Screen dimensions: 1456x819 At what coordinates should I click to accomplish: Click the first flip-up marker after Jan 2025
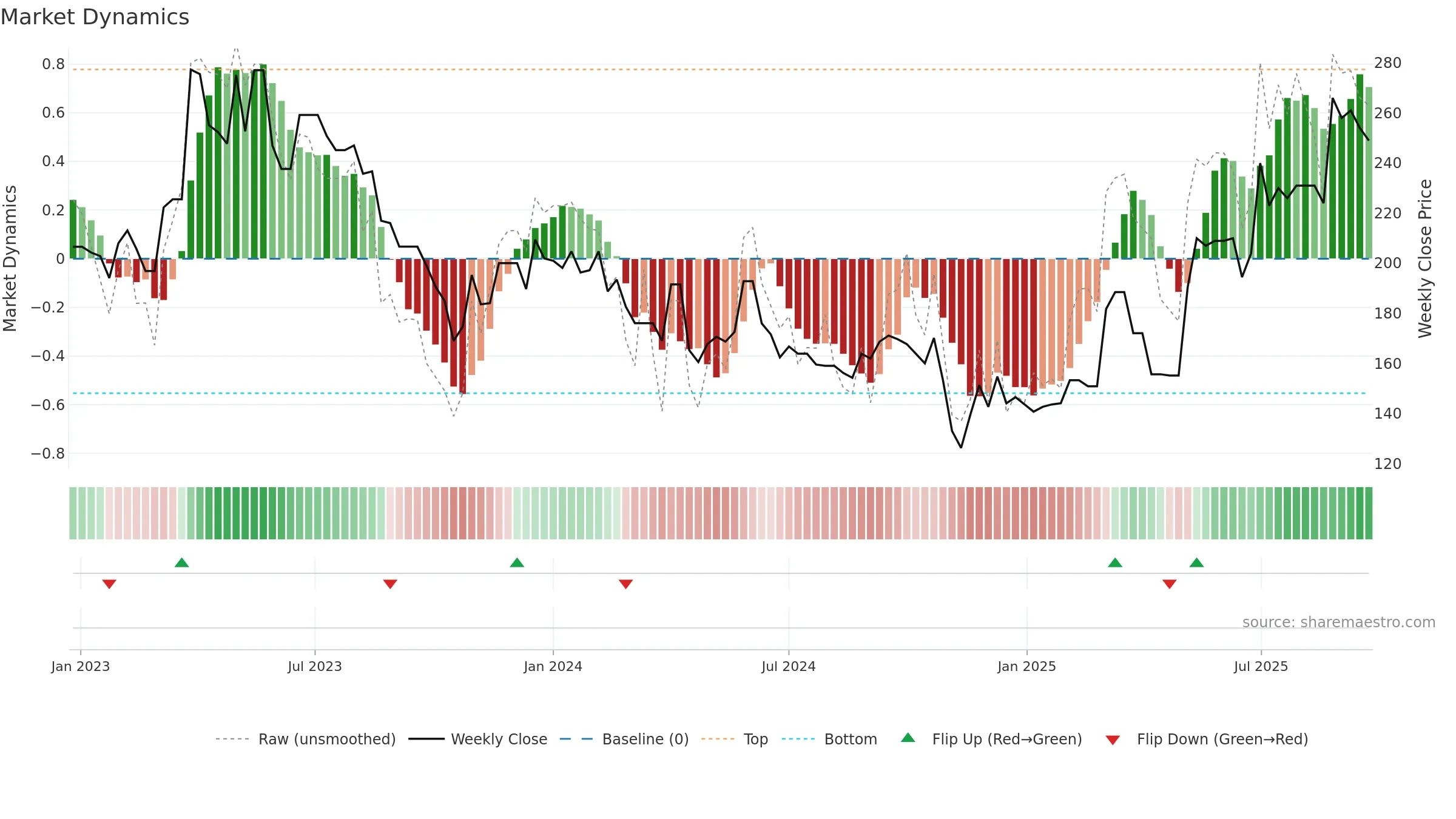(1115, 562)
